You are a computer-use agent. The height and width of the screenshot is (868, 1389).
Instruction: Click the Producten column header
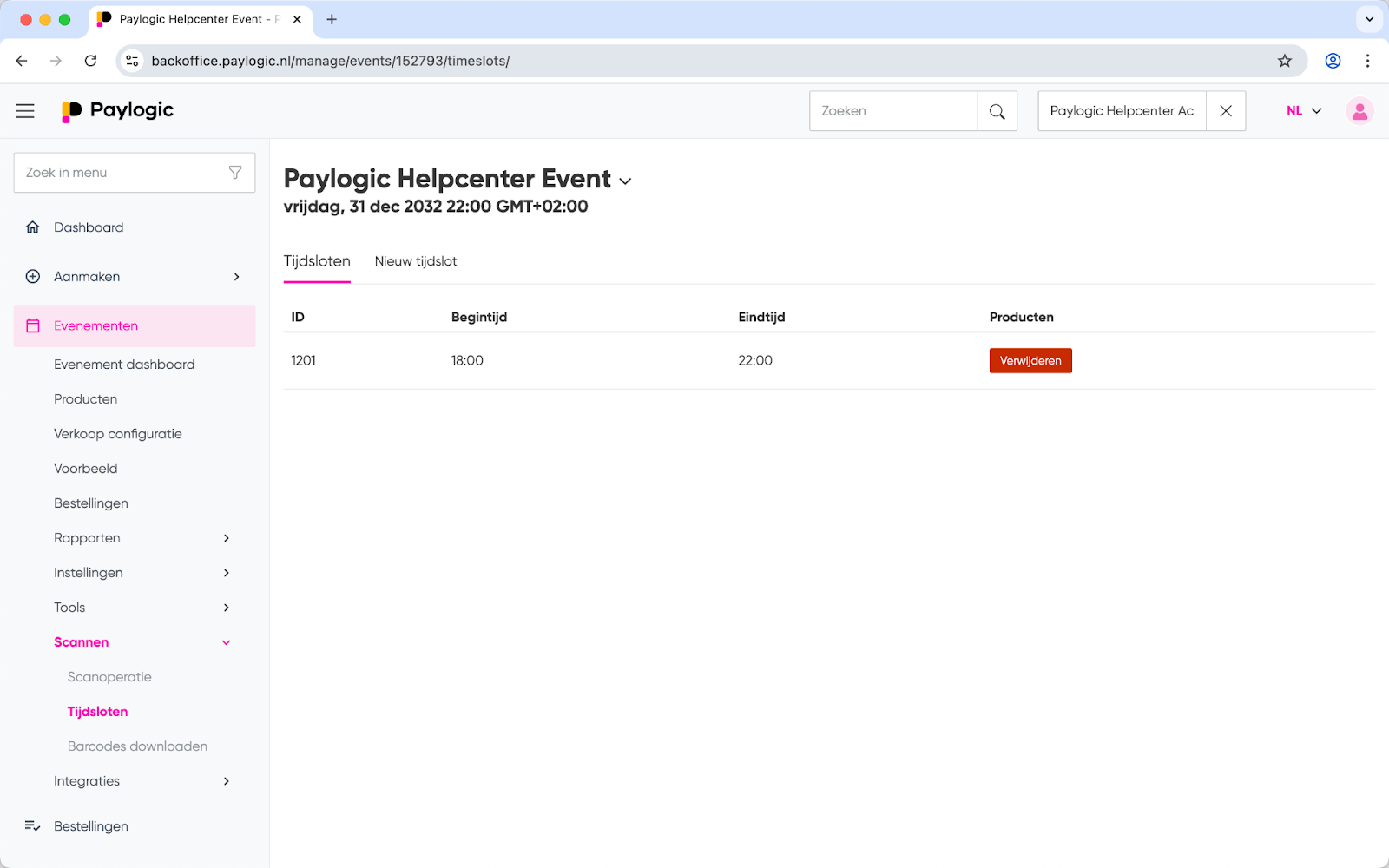pos(1022,317)
